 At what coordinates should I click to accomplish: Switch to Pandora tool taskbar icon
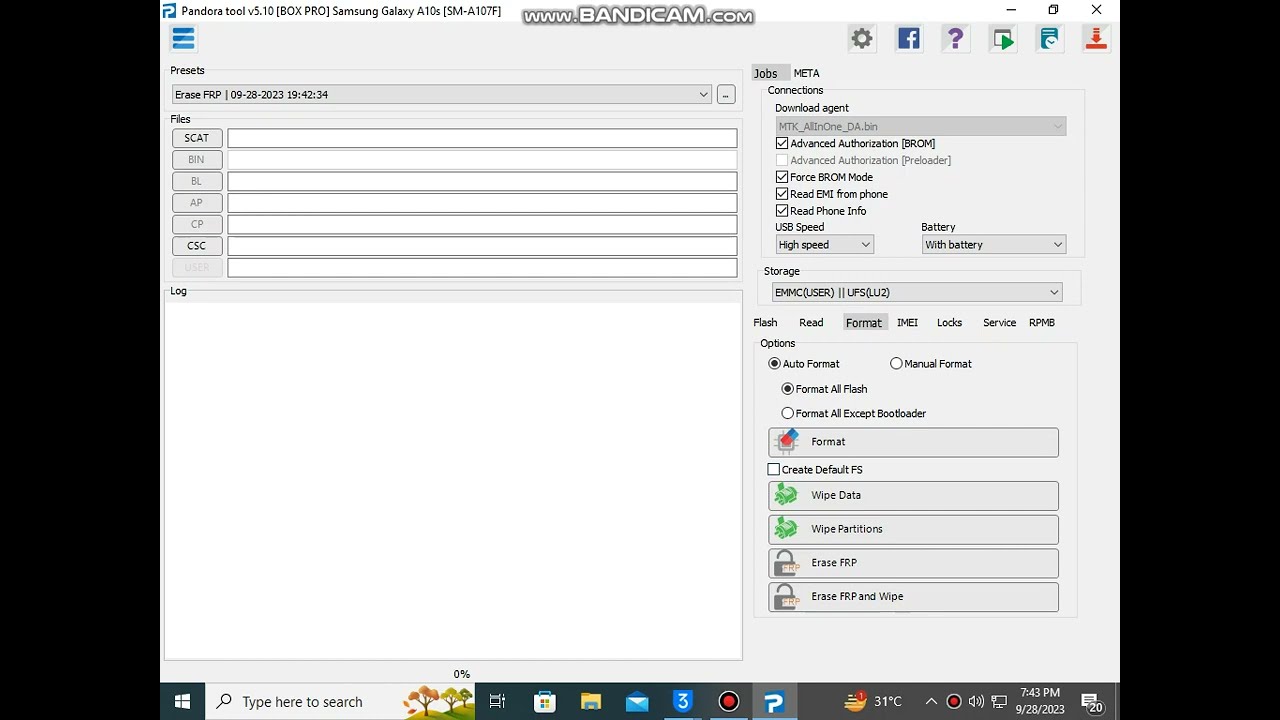pos(774,702)
